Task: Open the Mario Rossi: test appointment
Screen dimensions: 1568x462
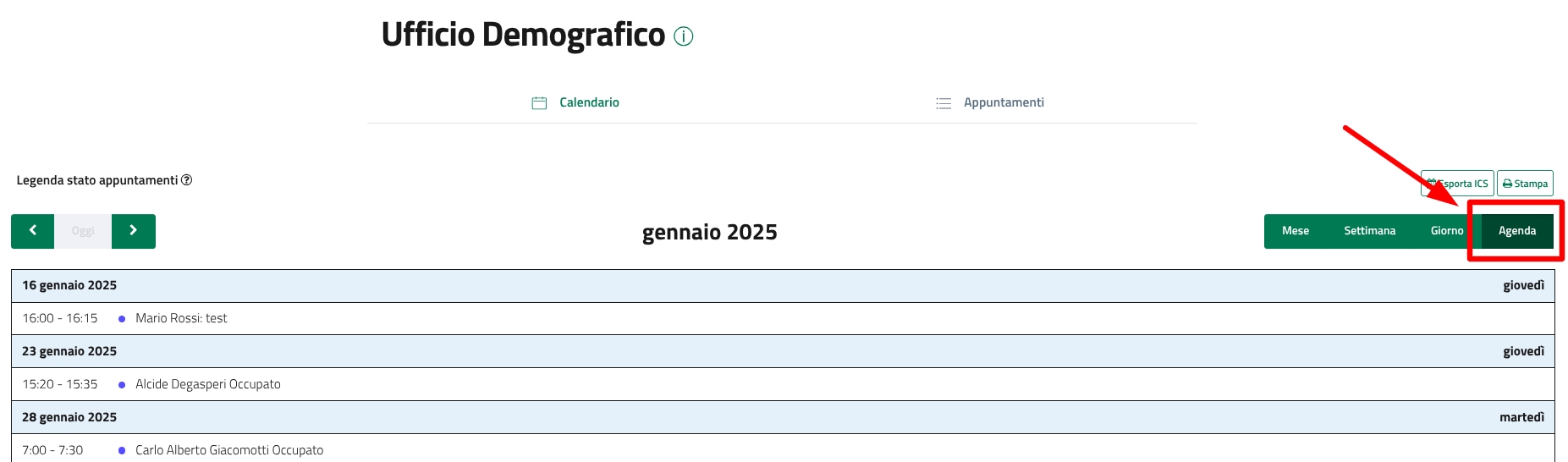Action: [181, 318]
